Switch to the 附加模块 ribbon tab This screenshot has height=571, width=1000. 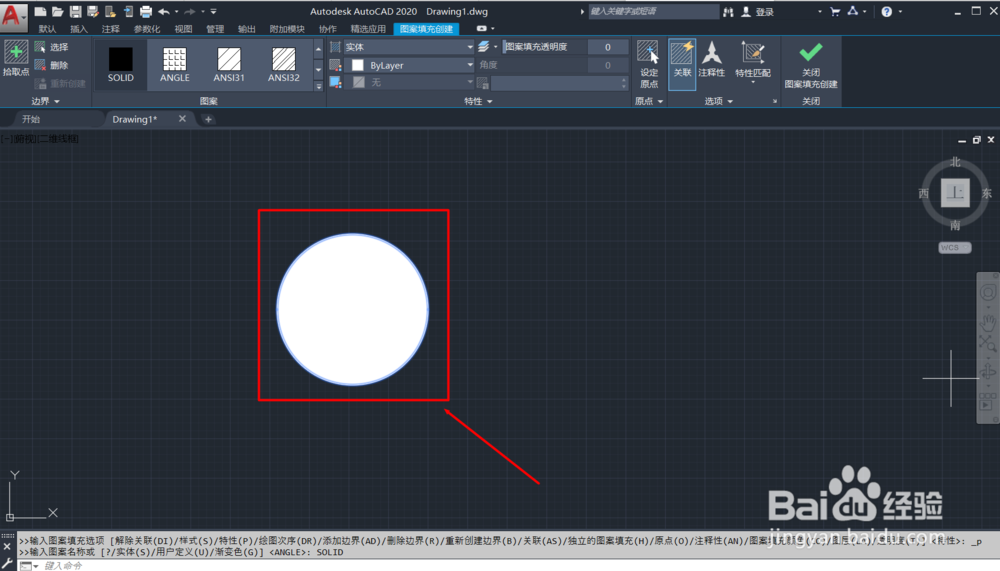287,29
